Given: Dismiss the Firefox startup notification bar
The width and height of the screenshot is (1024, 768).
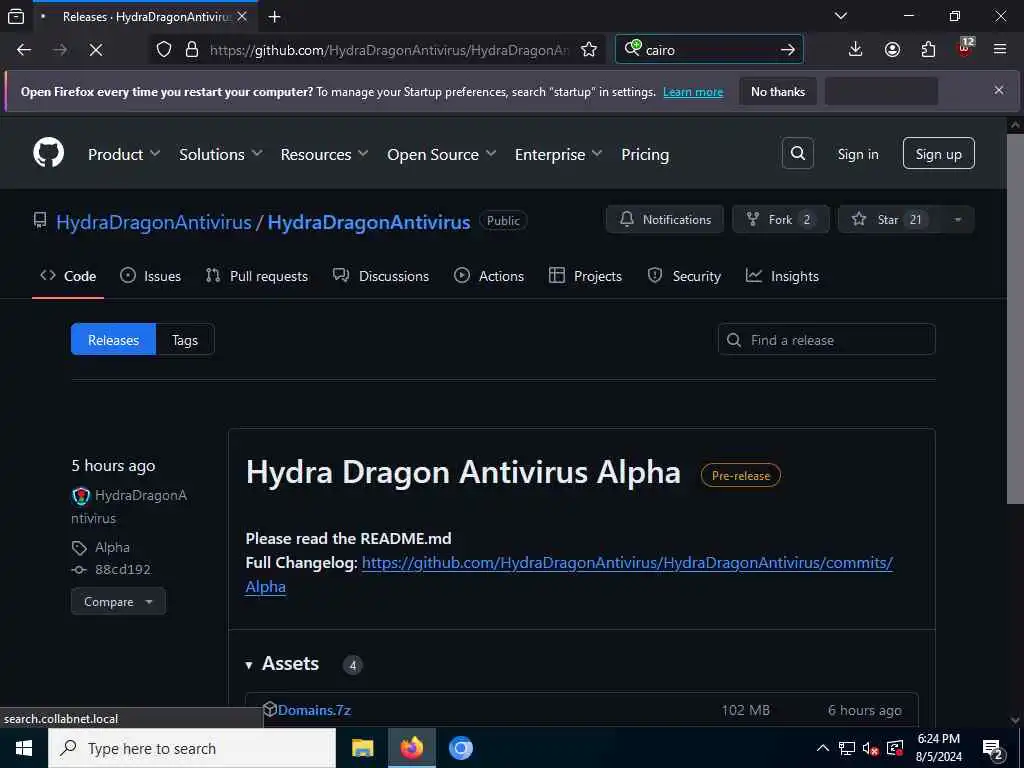Looking at the screenshot, I should click(x=999, y=90).
